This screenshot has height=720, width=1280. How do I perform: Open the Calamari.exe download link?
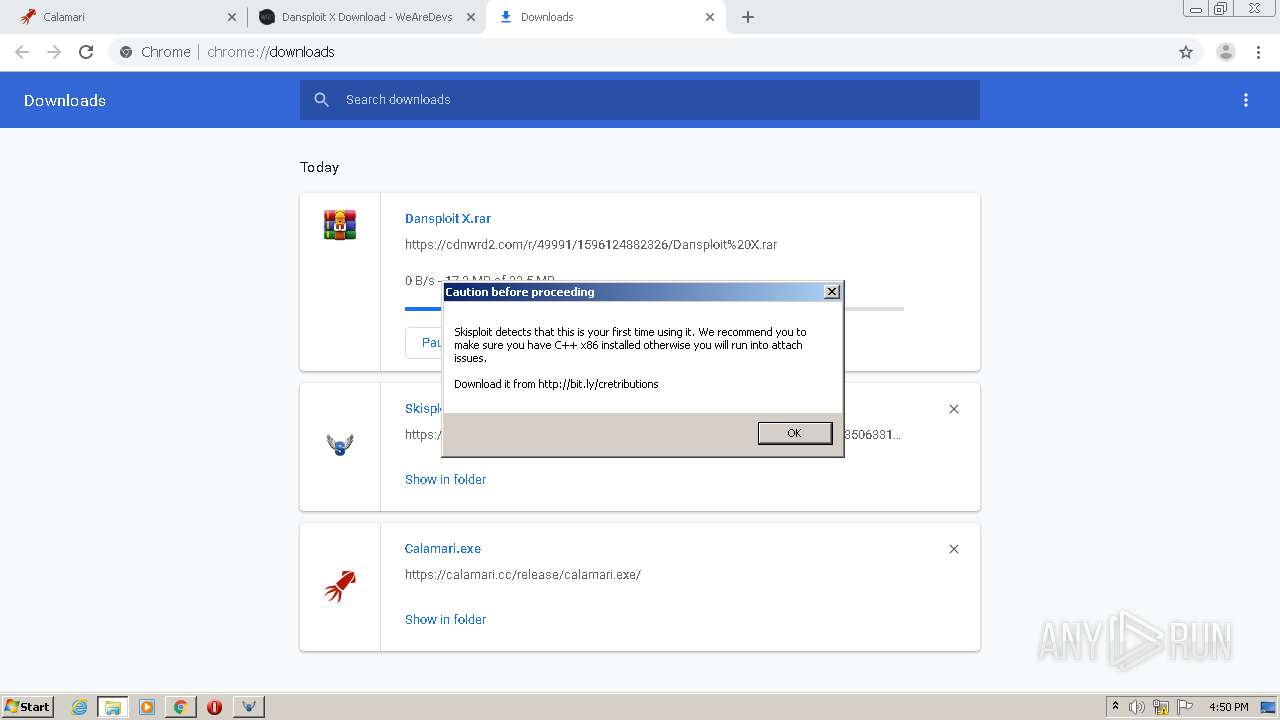(443, 548)
